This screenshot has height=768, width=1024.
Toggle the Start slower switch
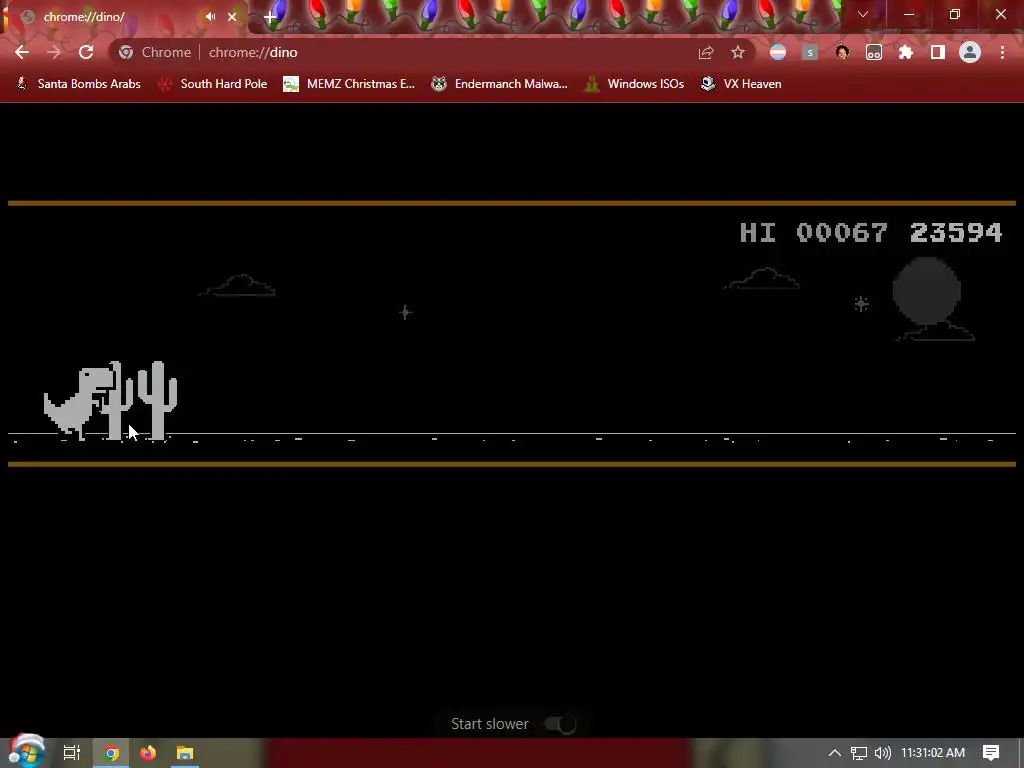point(560,724)
